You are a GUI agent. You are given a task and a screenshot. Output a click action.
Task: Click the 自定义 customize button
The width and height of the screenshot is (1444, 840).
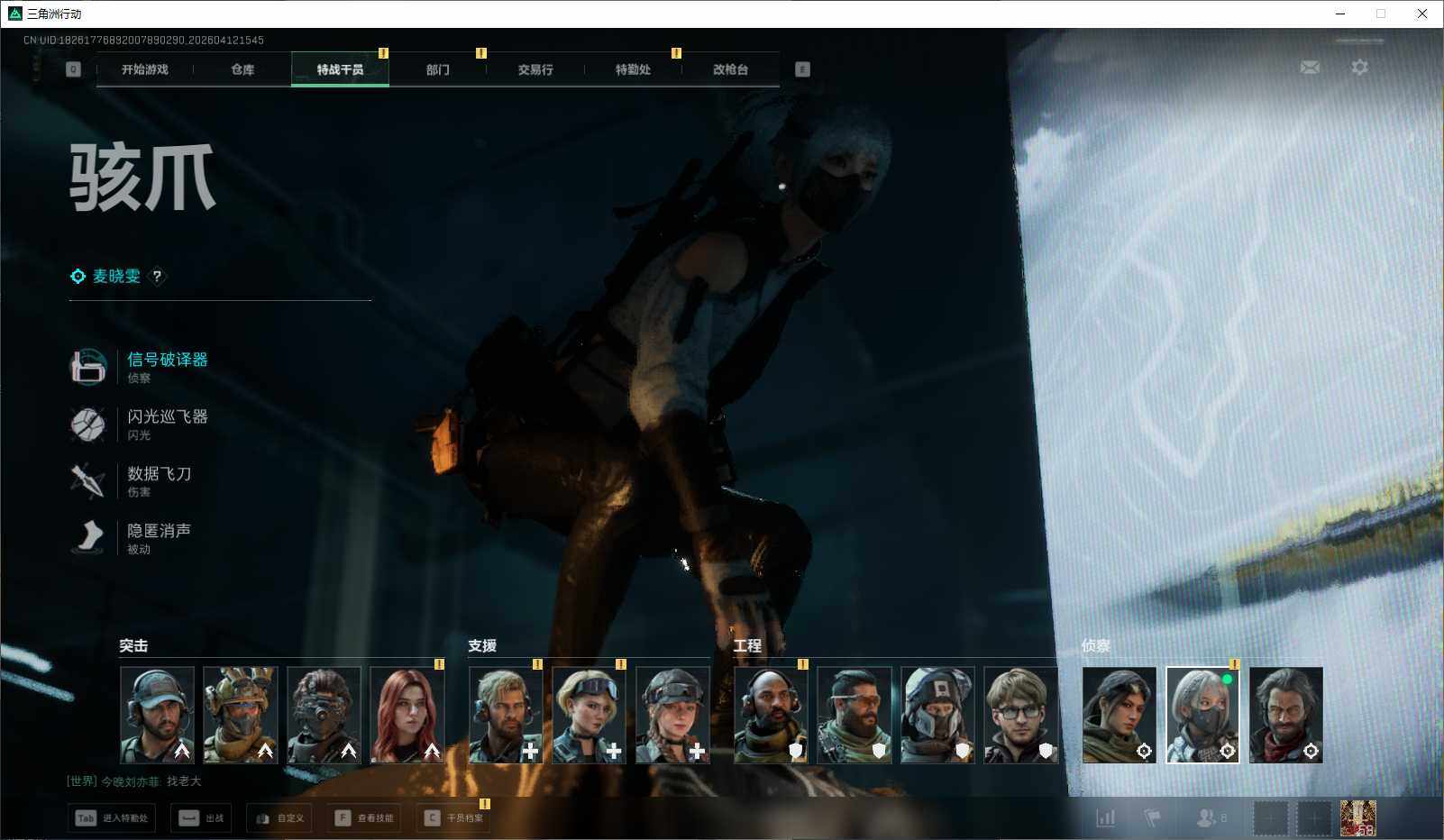pyautogui.click(x=279, y=818)
